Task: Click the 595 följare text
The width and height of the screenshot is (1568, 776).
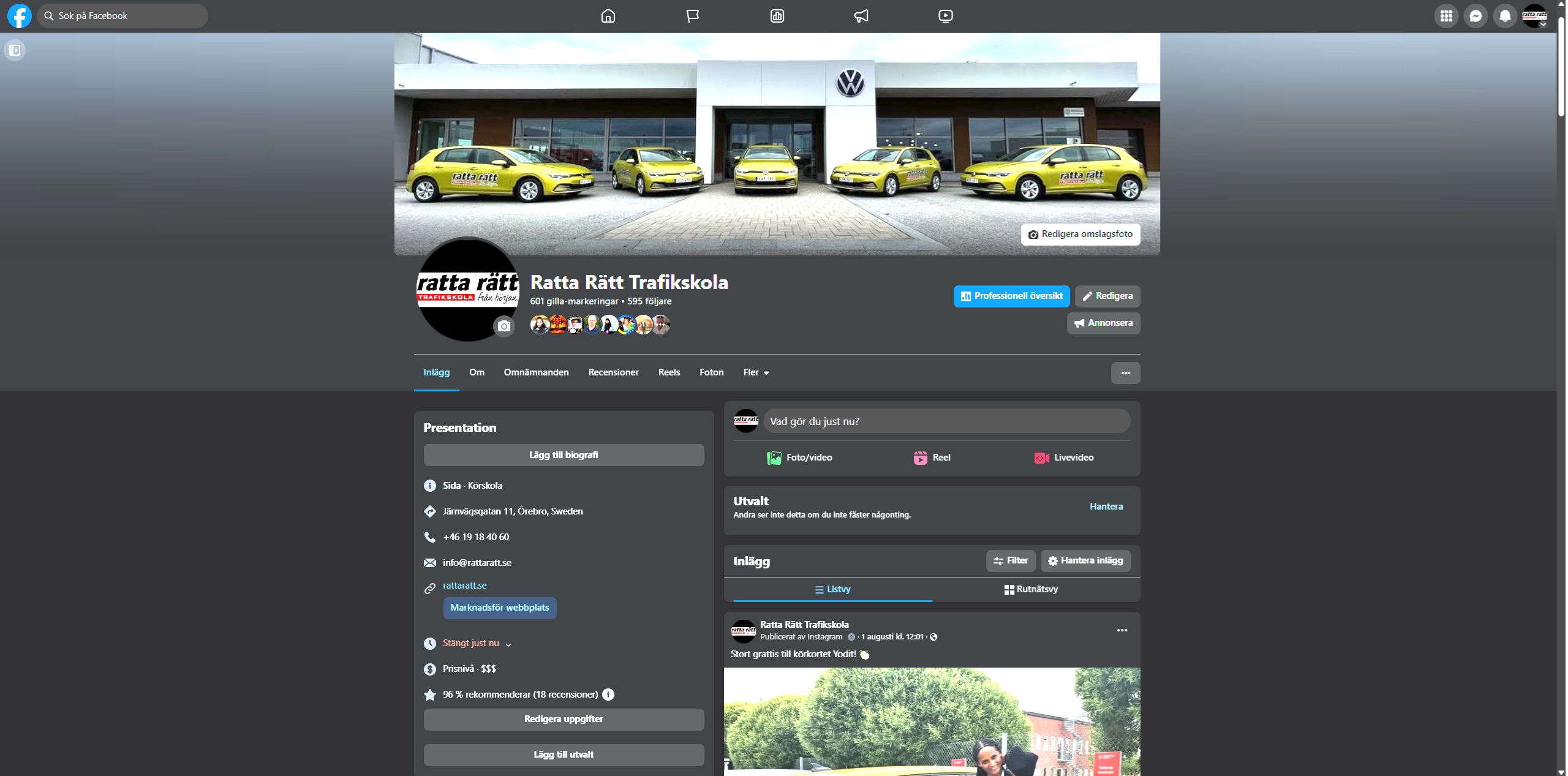Action: coord(649,301)
